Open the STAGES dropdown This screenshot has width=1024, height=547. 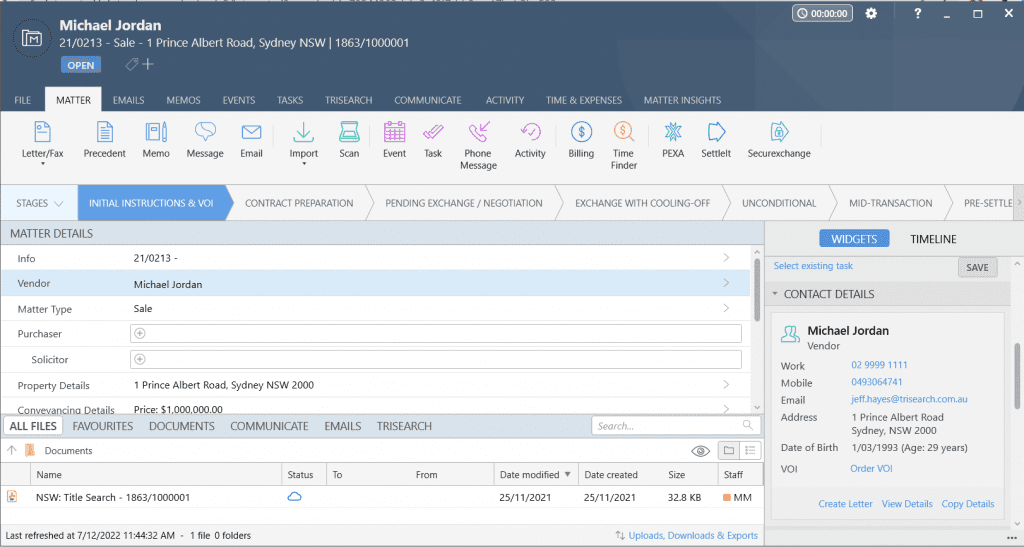point(39,203)
